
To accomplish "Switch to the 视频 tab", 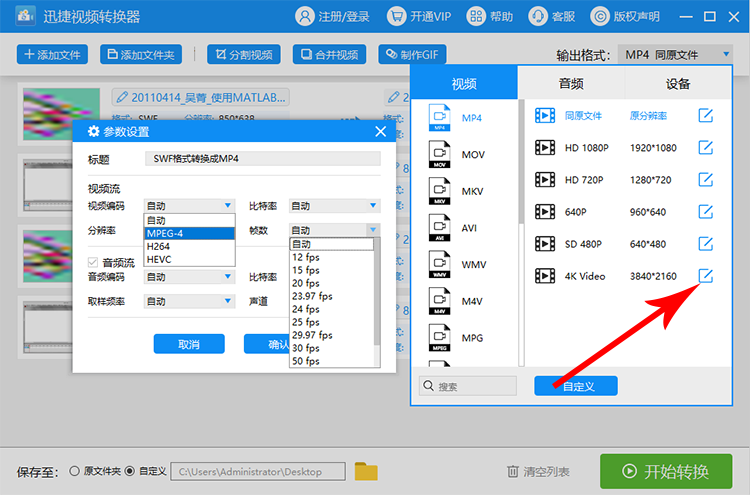I will [464, 84].
